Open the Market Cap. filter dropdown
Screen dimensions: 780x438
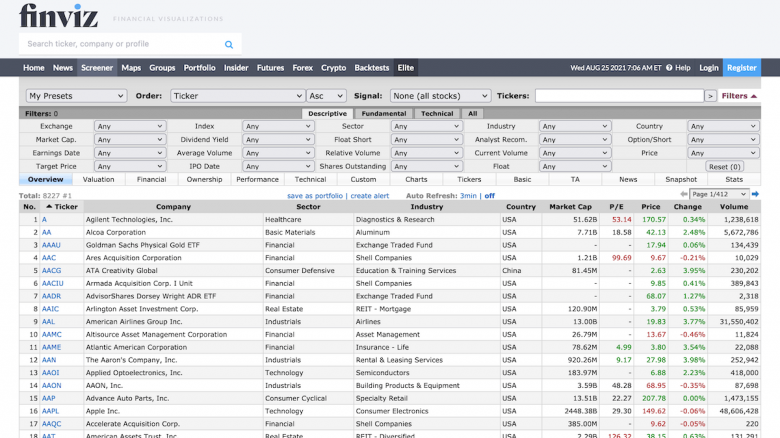[129, 140]
